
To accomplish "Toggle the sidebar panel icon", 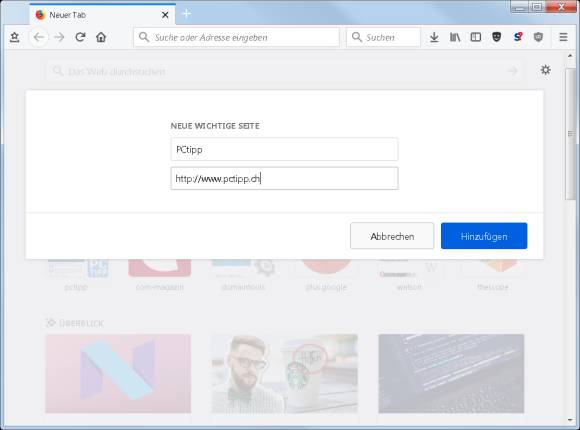I will pyautogui.click(x=476, y=37).
